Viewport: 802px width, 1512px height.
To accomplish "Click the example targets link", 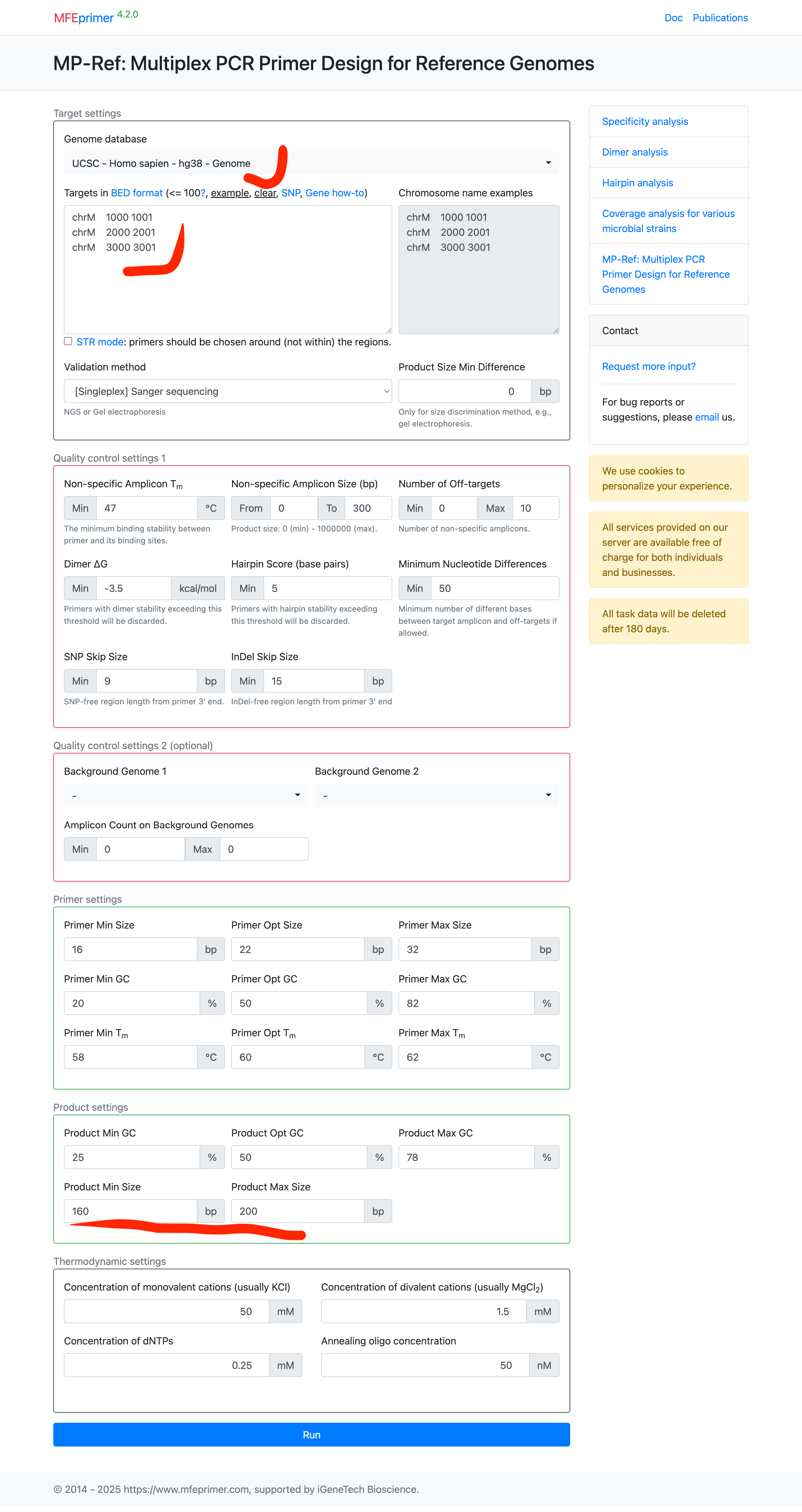I will coord(230,193).
